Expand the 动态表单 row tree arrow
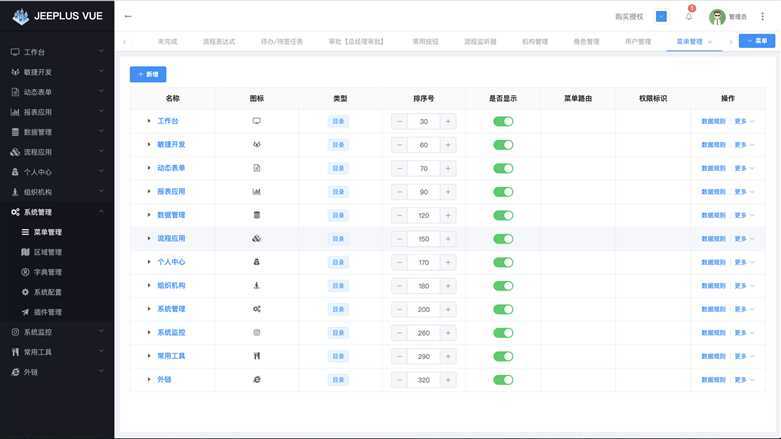 click(x=148, y=168)
